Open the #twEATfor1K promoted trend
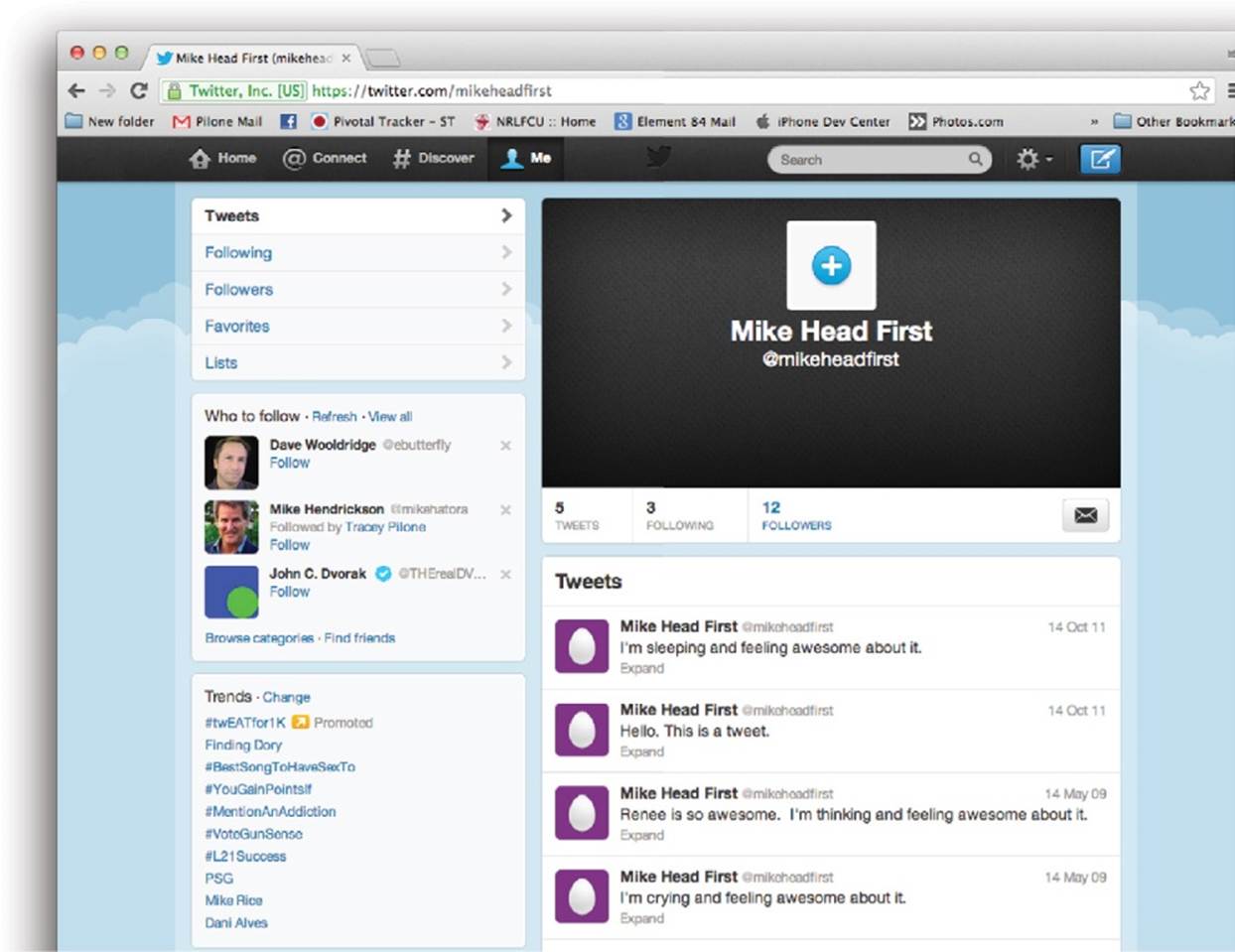1235x952 pixels. coord(245,723)
